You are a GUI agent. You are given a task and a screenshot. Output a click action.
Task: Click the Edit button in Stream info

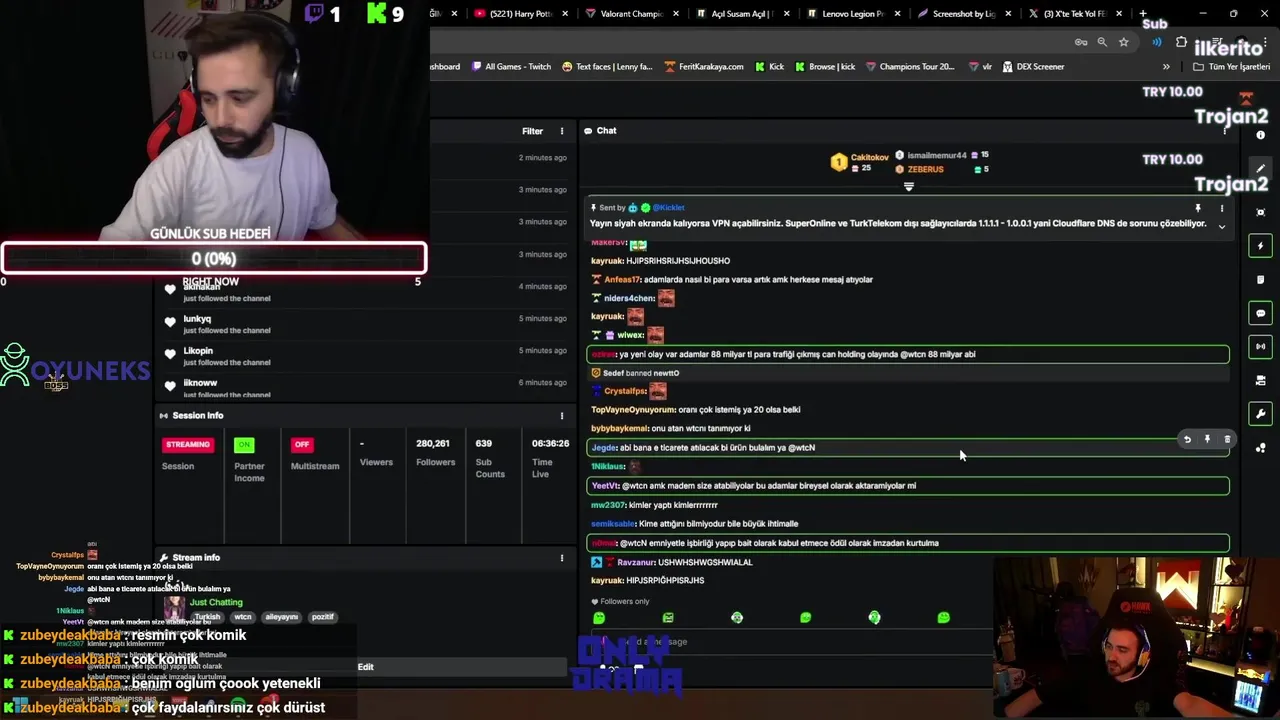pyautogui.click(x=366, y=667)
